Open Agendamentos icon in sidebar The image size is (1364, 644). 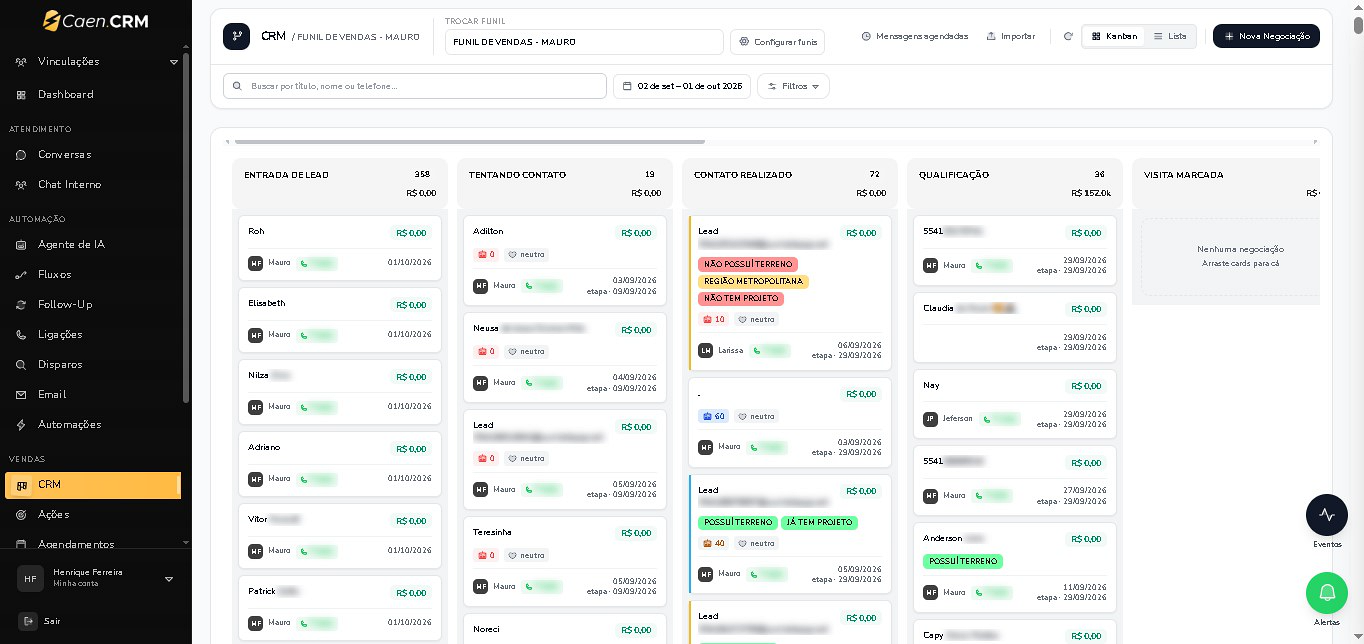21,545
